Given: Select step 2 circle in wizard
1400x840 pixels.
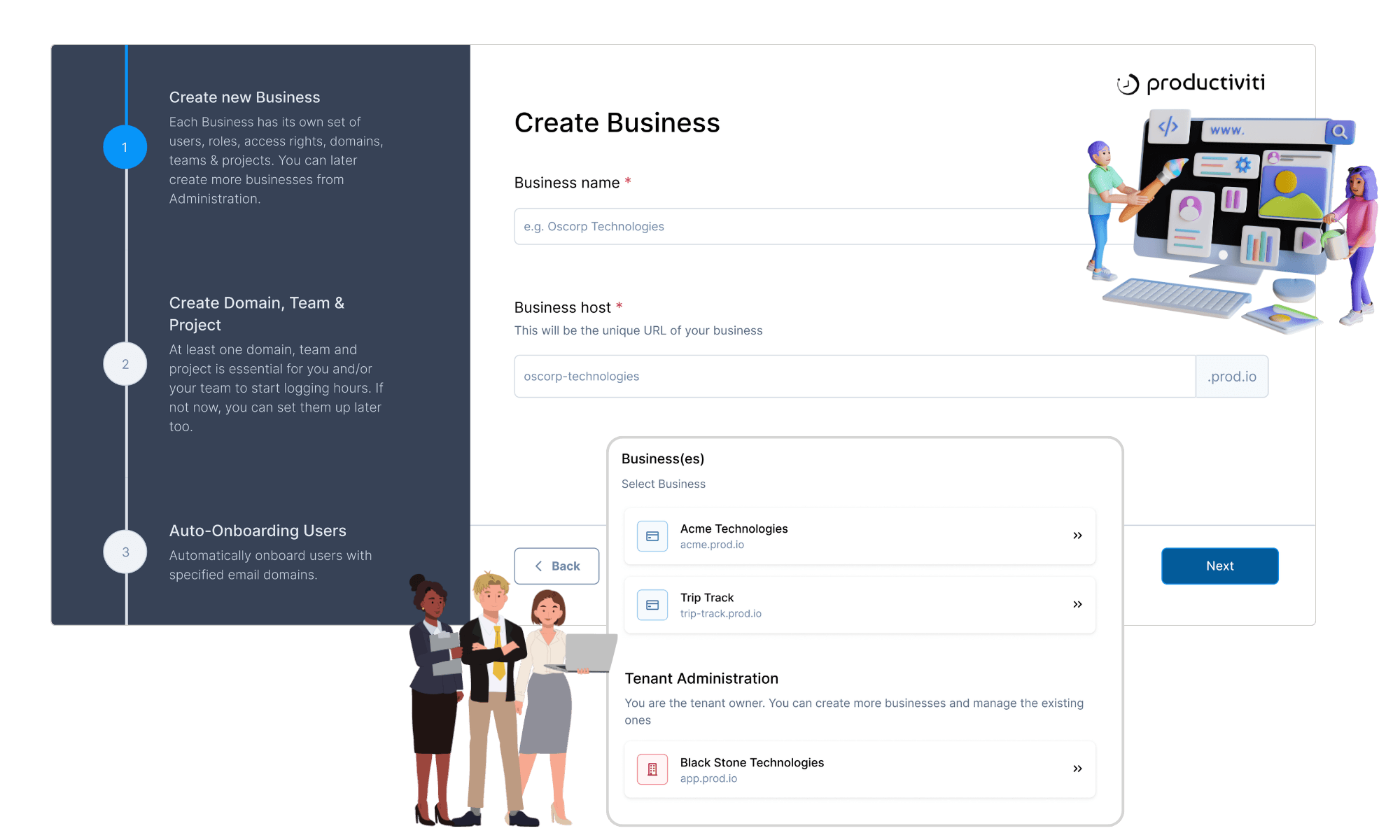Looking at the screenshot, I should coord(125,364).
